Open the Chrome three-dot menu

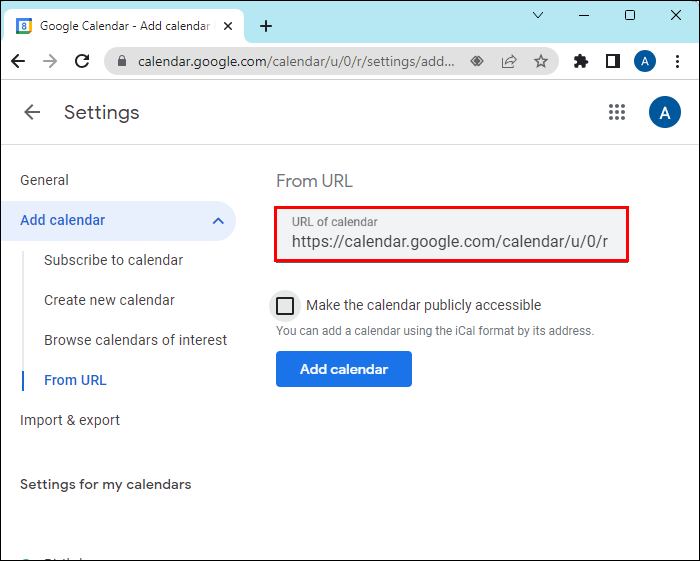pos(678,61)
